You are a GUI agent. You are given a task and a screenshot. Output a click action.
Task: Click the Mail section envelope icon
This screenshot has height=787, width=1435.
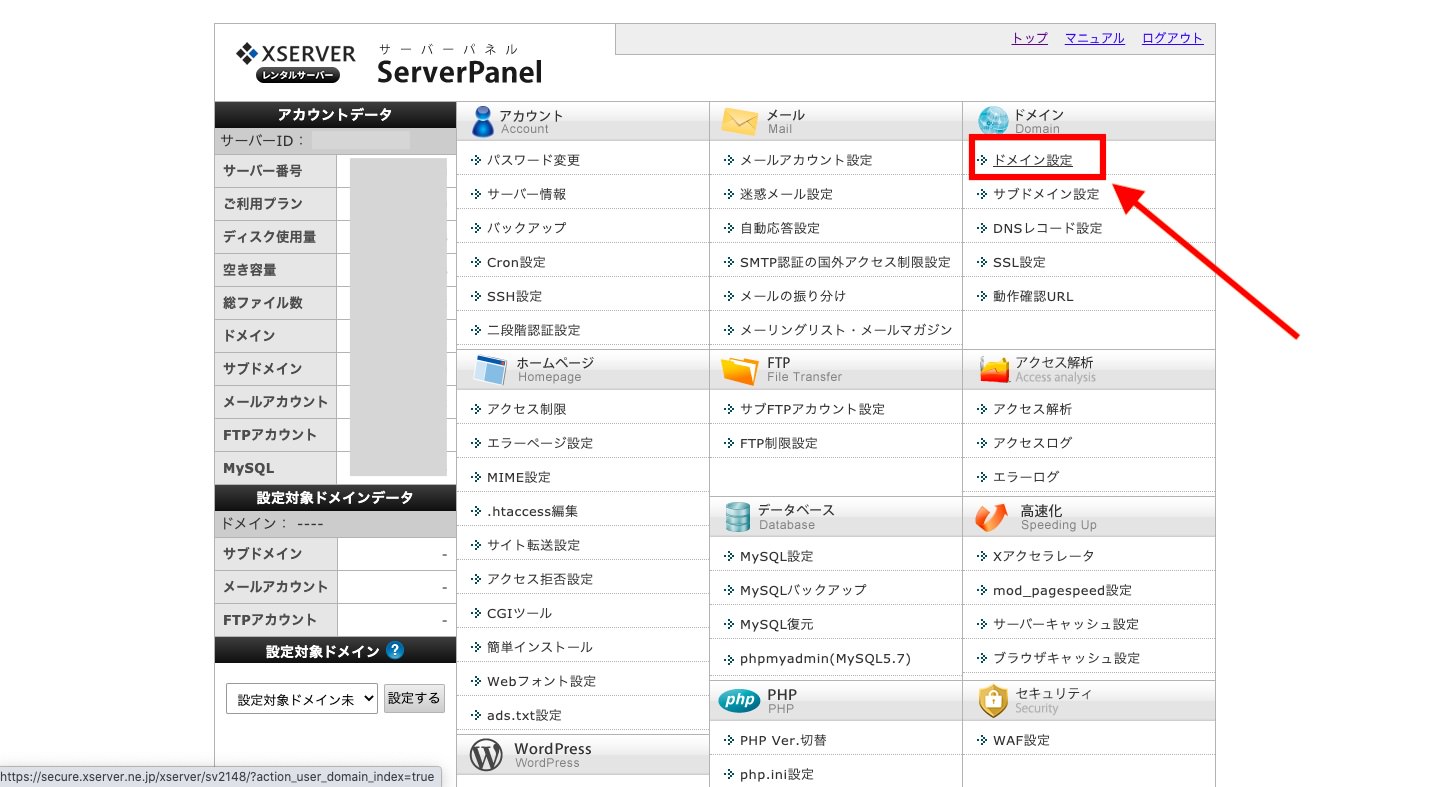click(740, 121)
